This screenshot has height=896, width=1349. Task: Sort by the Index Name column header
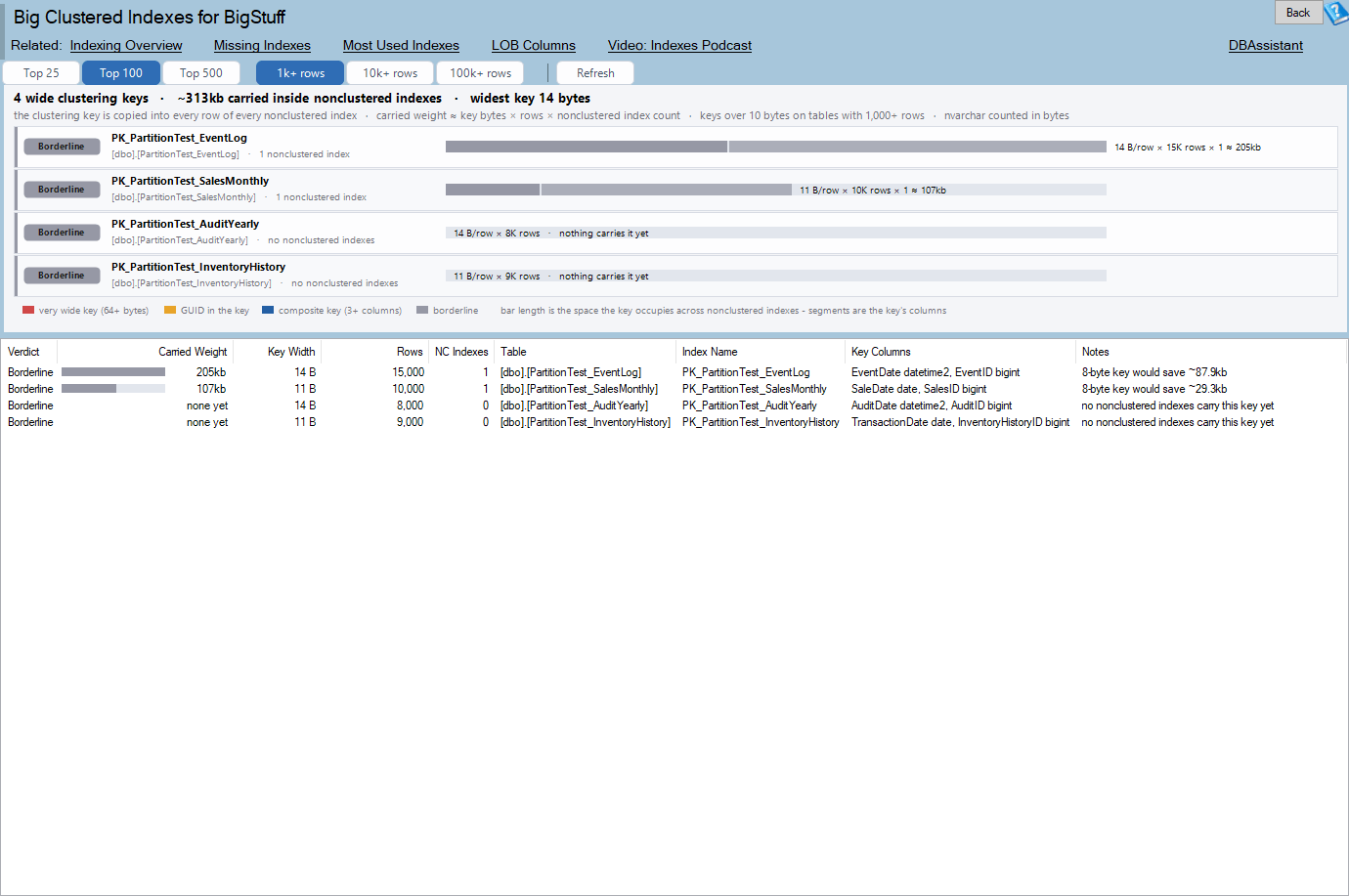click(761, 352)
